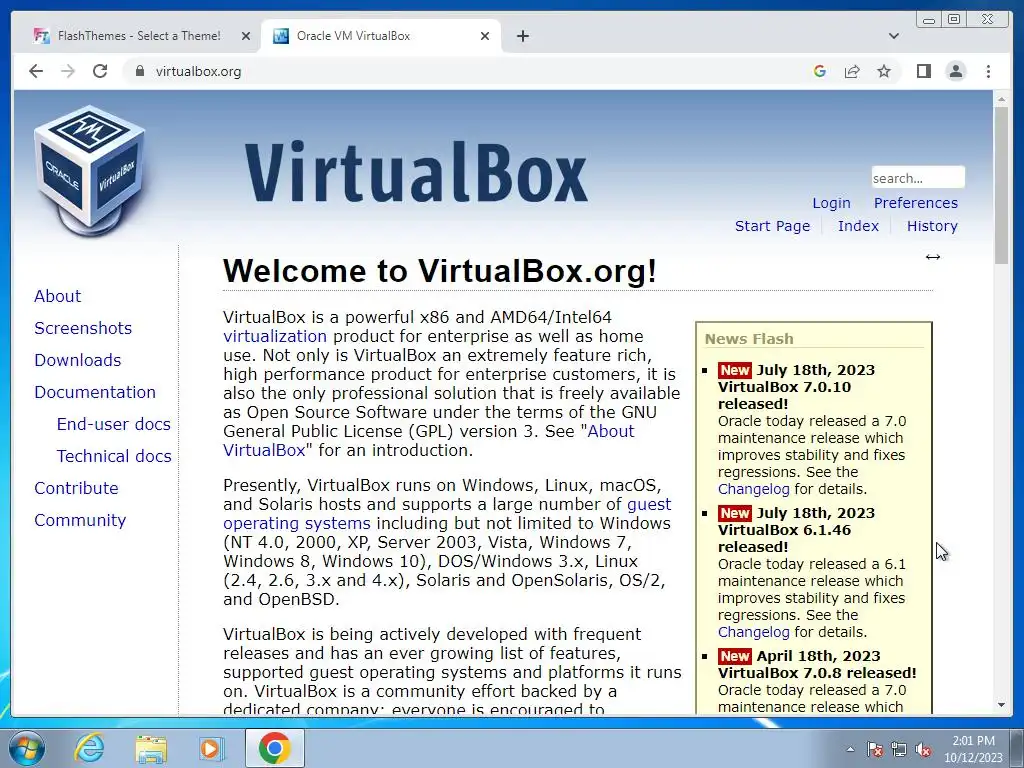This screenshot has height=768, width=1024.
Task: Open End-user docs sidebar link
Action: pyautogui.click(x=114, y=424)
